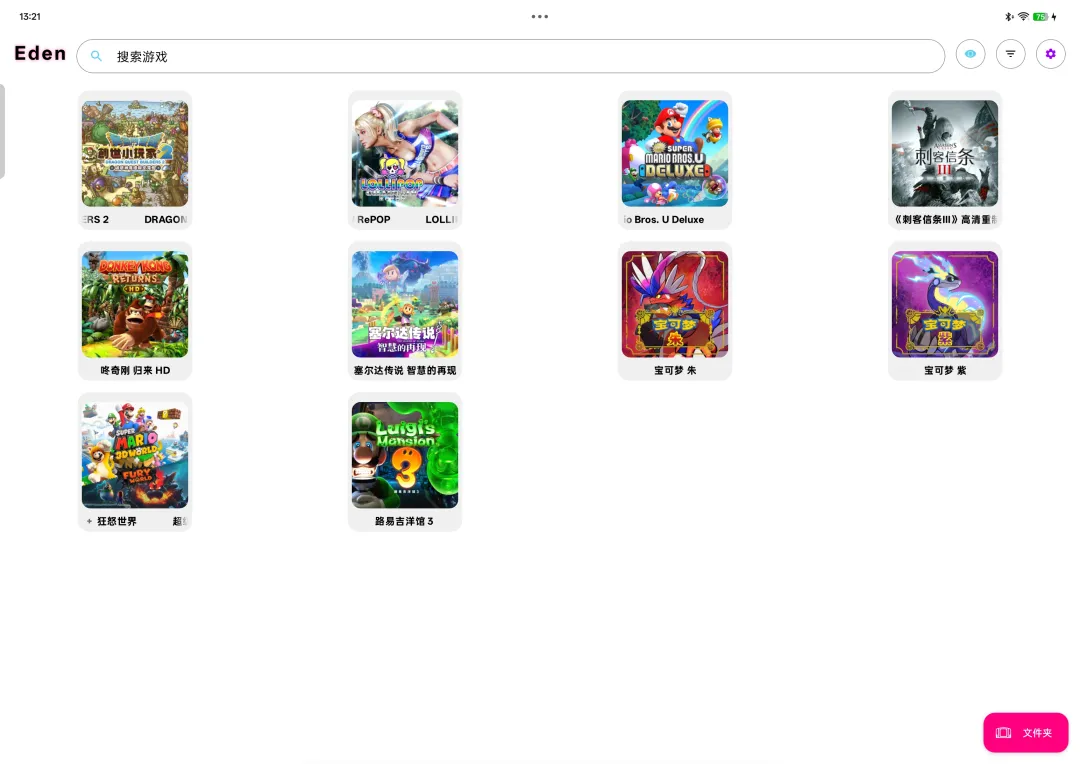The image size is (1080, 764).
Task: Open Dragon Quest Builders 2 cover
Action: click(135, 153)
